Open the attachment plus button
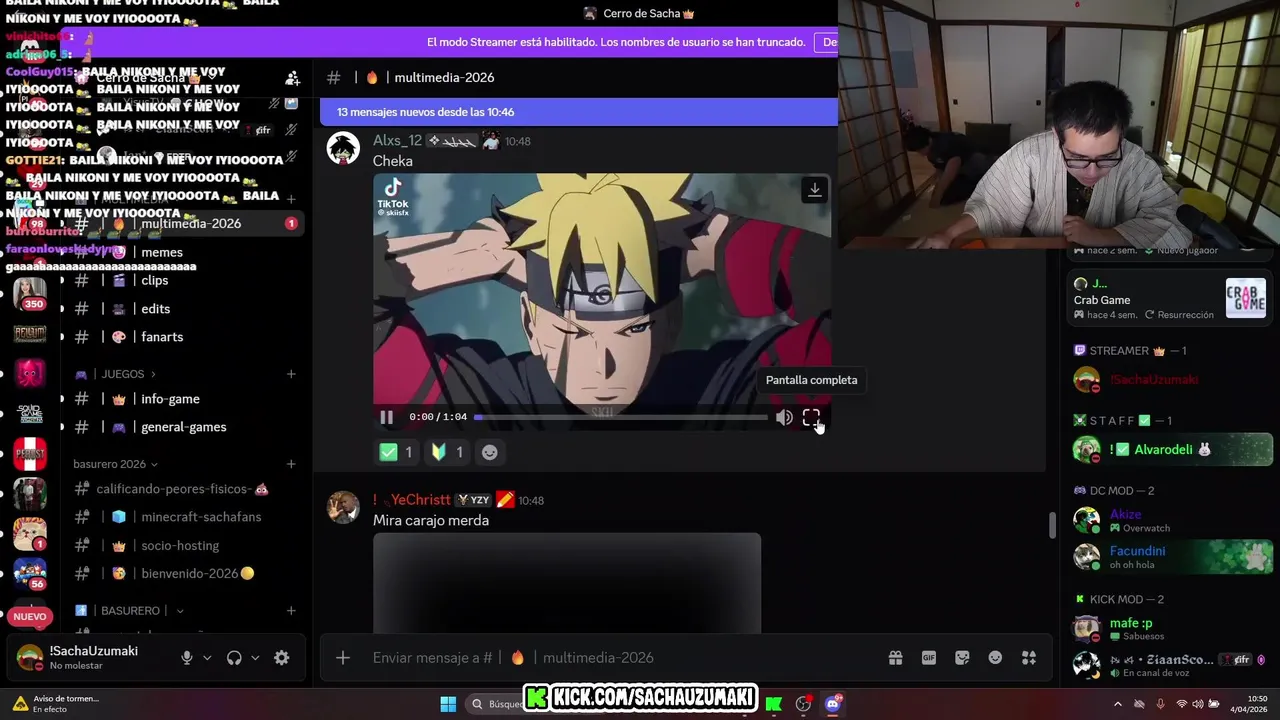1280x720 pixels. pos(343,658)
